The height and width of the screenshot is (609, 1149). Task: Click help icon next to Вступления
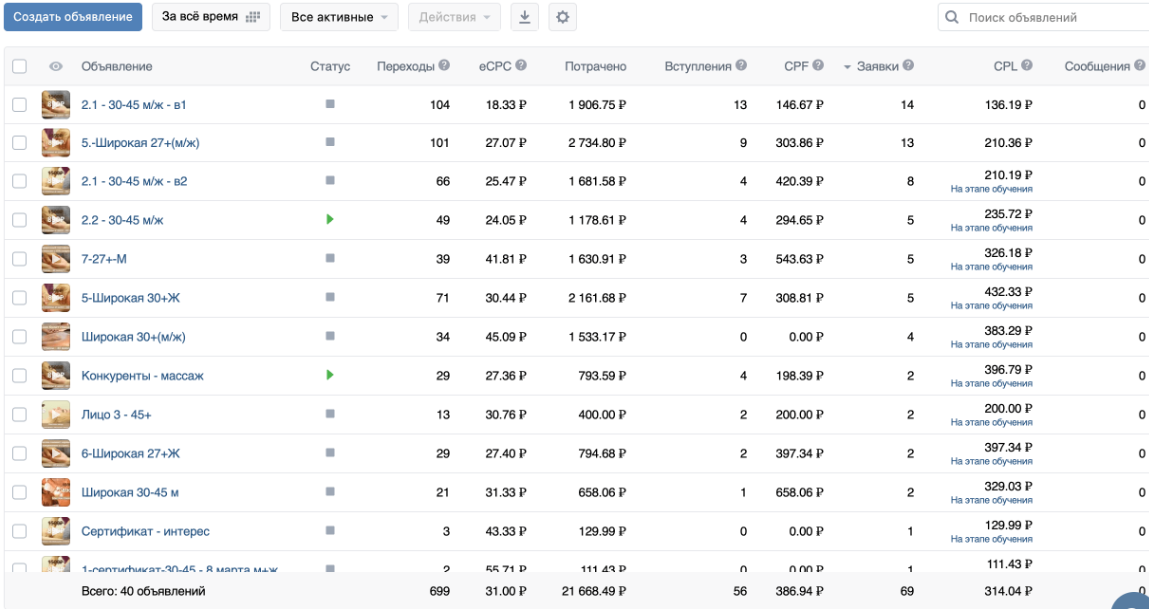click(x=741, y=66)
